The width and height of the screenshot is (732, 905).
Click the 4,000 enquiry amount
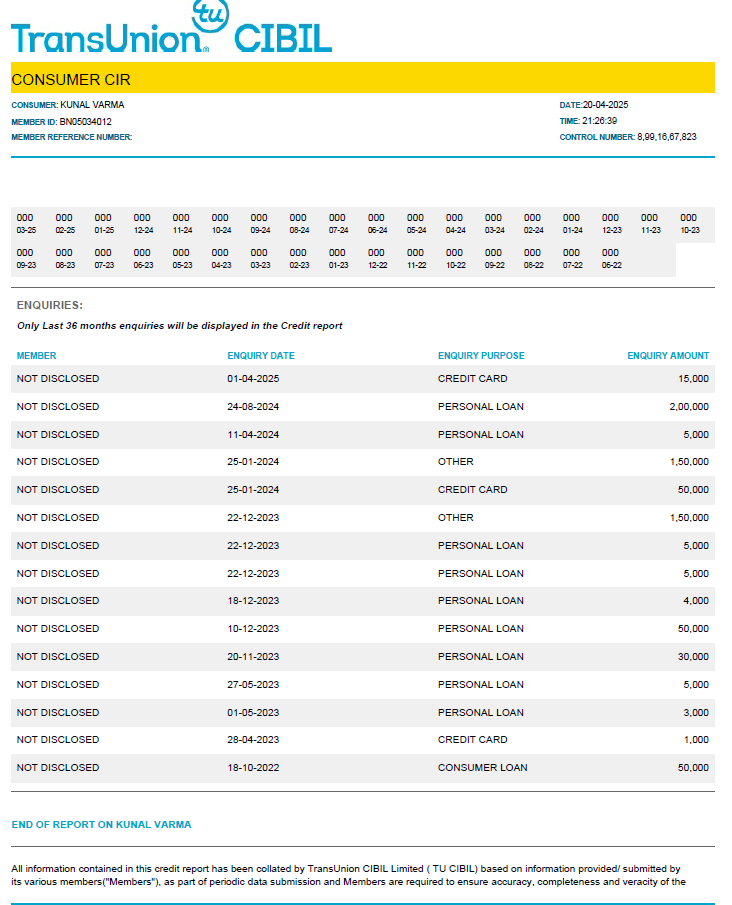click(696, 601)
